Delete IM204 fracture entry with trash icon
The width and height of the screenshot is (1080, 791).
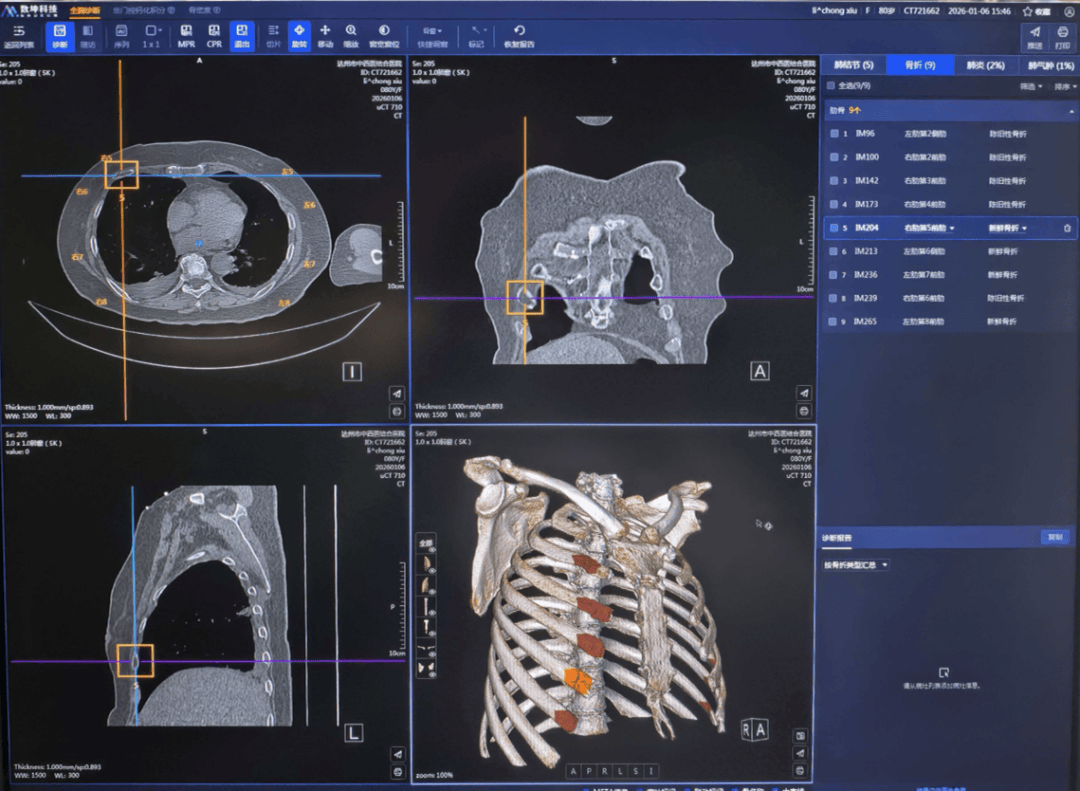pyautogui.click(x=1067, y=228)
